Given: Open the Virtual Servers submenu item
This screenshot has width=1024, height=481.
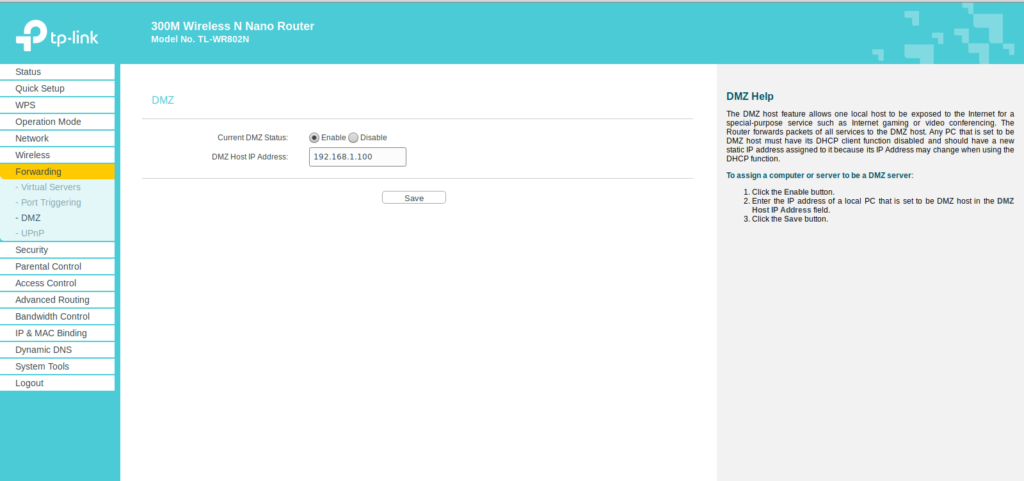Looking at the screenshot, I should [50, 187].
